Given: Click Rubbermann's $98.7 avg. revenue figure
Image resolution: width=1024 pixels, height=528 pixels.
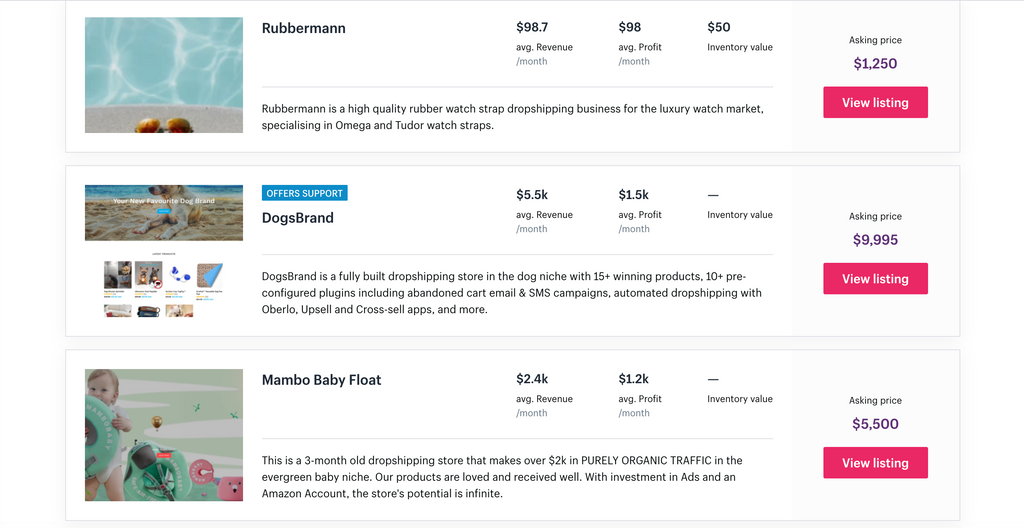Looking at the screenshot, I should click(x=532, y=27).
